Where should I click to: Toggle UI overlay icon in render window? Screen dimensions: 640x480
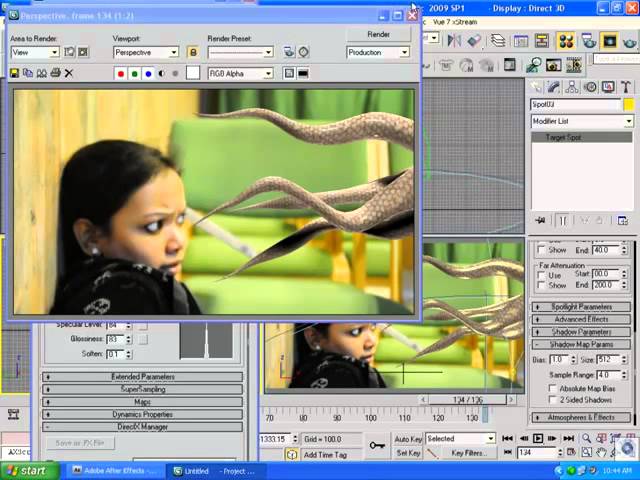[x=289, y=73]
